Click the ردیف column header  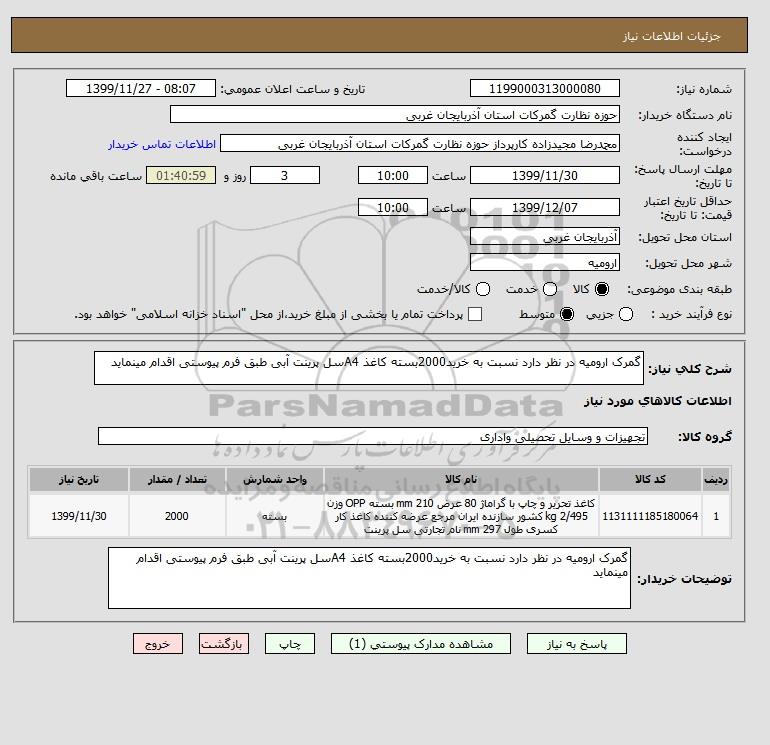pos(716,479)
